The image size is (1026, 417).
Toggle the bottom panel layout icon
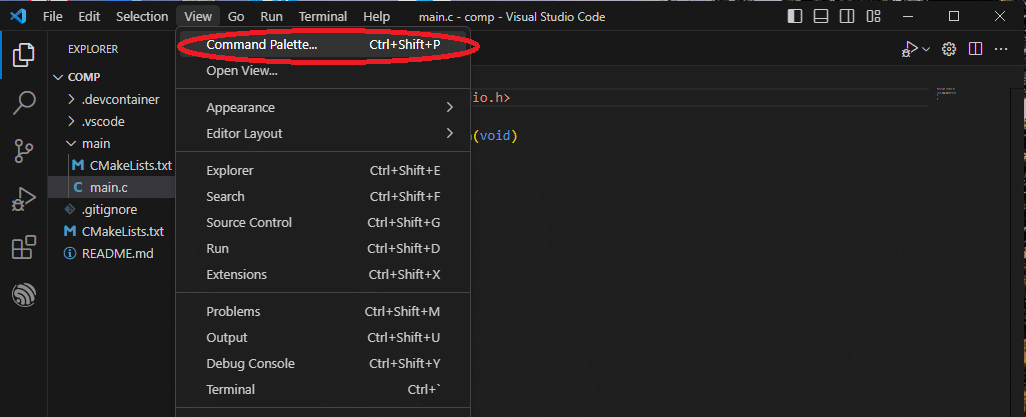tap(821, 16)
